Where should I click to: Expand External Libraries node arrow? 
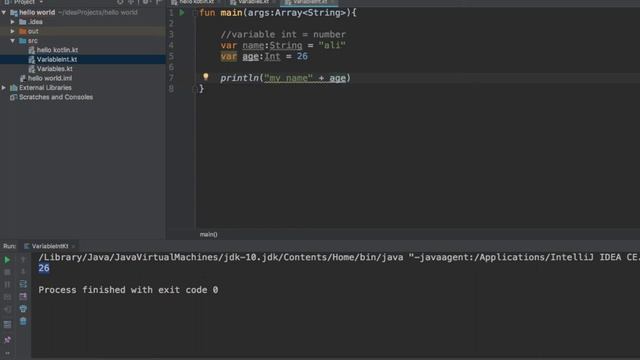4,88
